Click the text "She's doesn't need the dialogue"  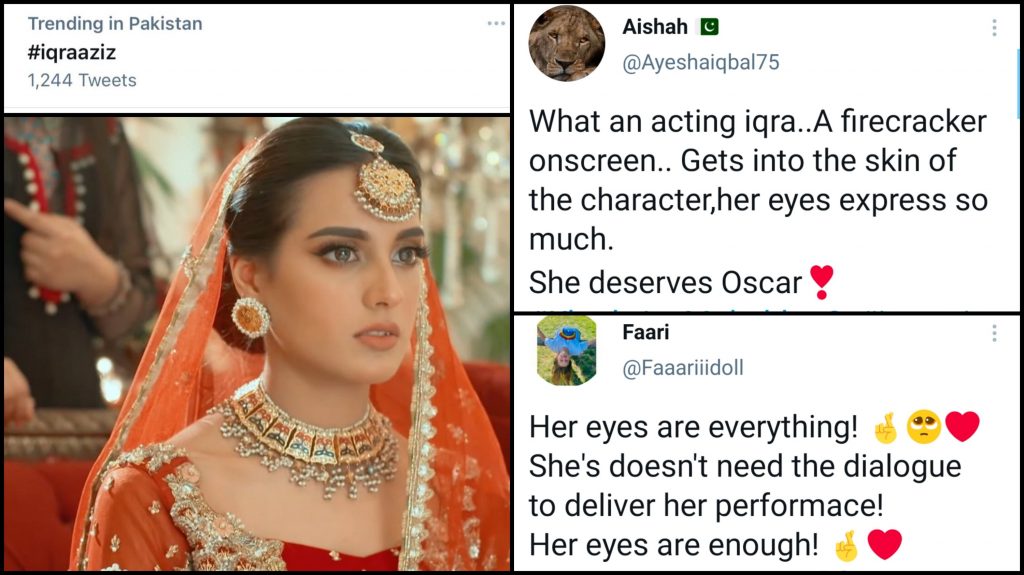pos(744,467)
